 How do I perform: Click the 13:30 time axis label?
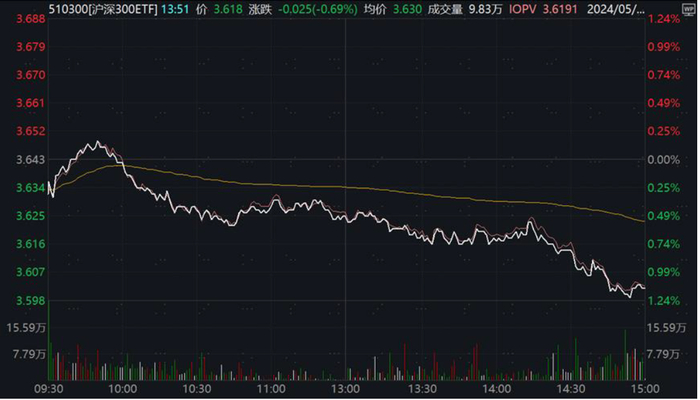click(x=422, y=389)
